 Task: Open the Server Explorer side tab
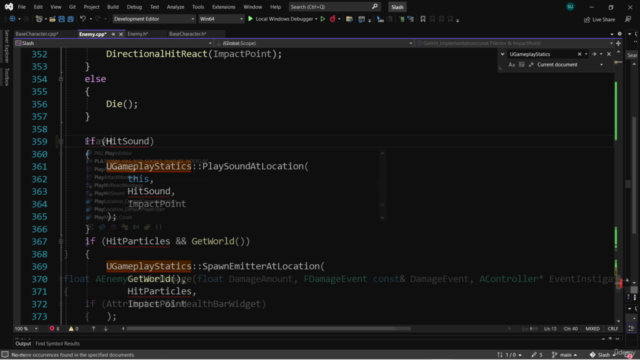click(x=7, y=46)
